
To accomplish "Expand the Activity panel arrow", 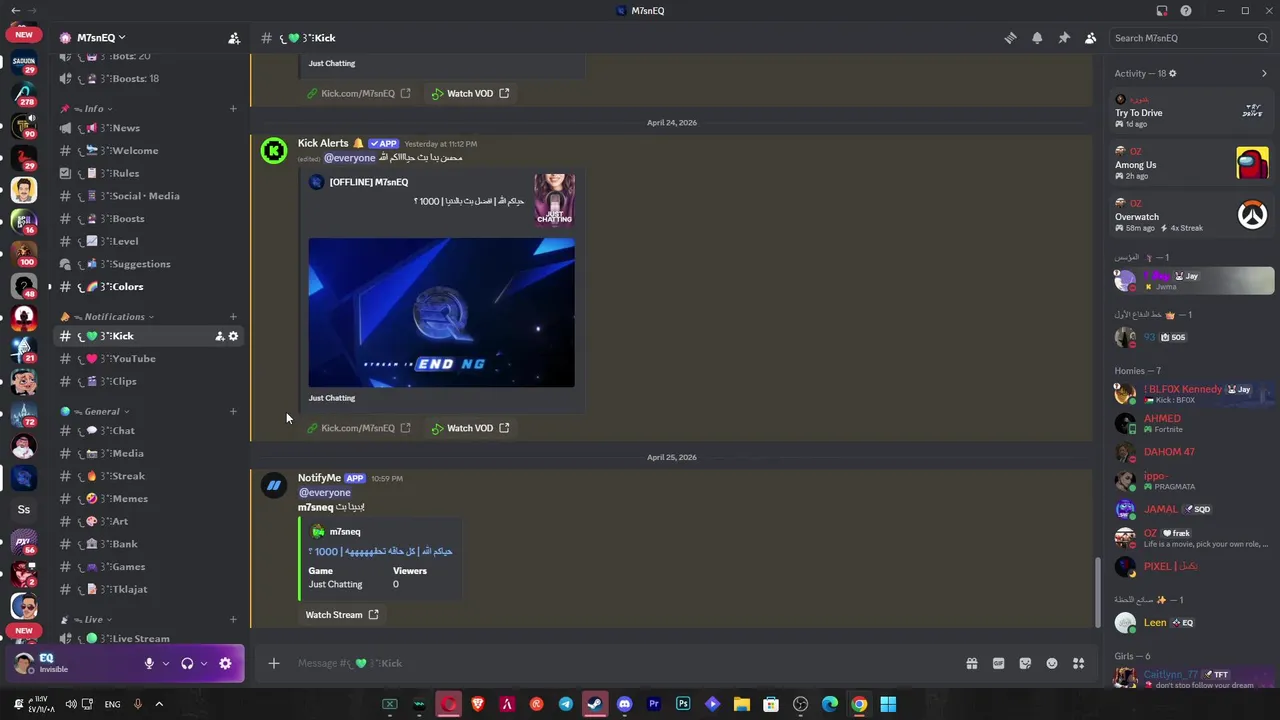I will (x=1264, y=73).
